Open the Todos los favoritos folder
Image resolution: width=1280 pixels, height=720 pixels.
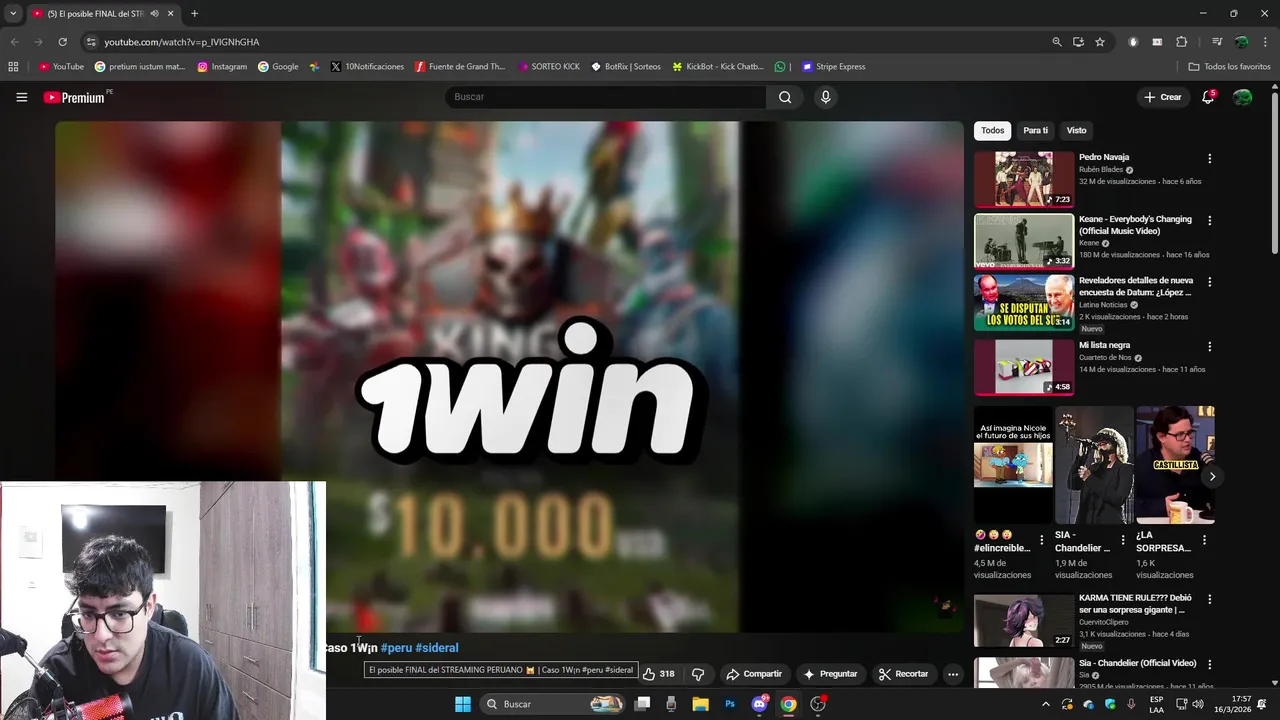[1229, 67]
